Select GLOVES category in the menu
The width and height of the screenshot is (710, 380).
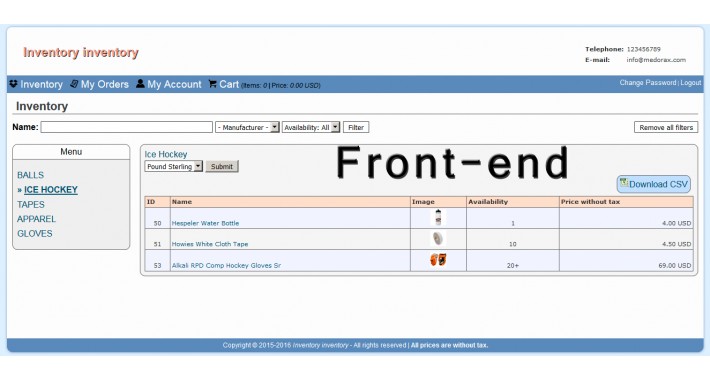tap(35, 233)
